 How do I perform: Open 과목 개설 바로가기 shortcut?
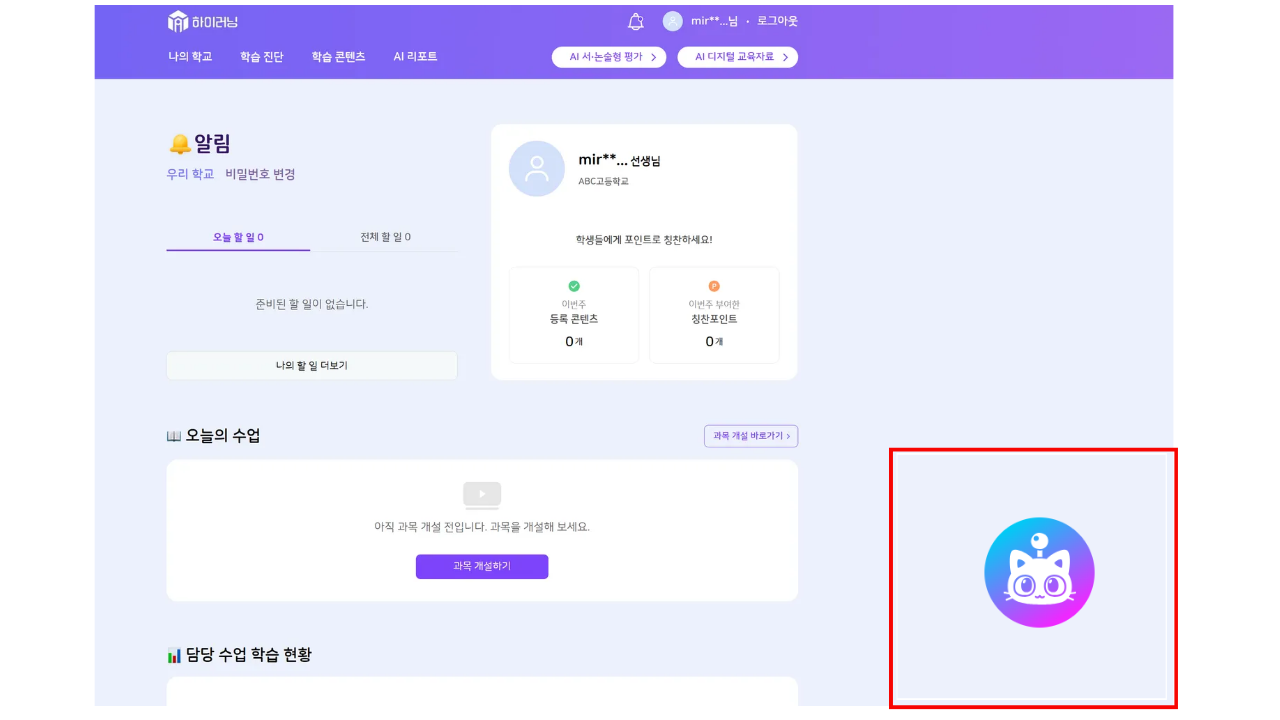[x=751, y=436]
